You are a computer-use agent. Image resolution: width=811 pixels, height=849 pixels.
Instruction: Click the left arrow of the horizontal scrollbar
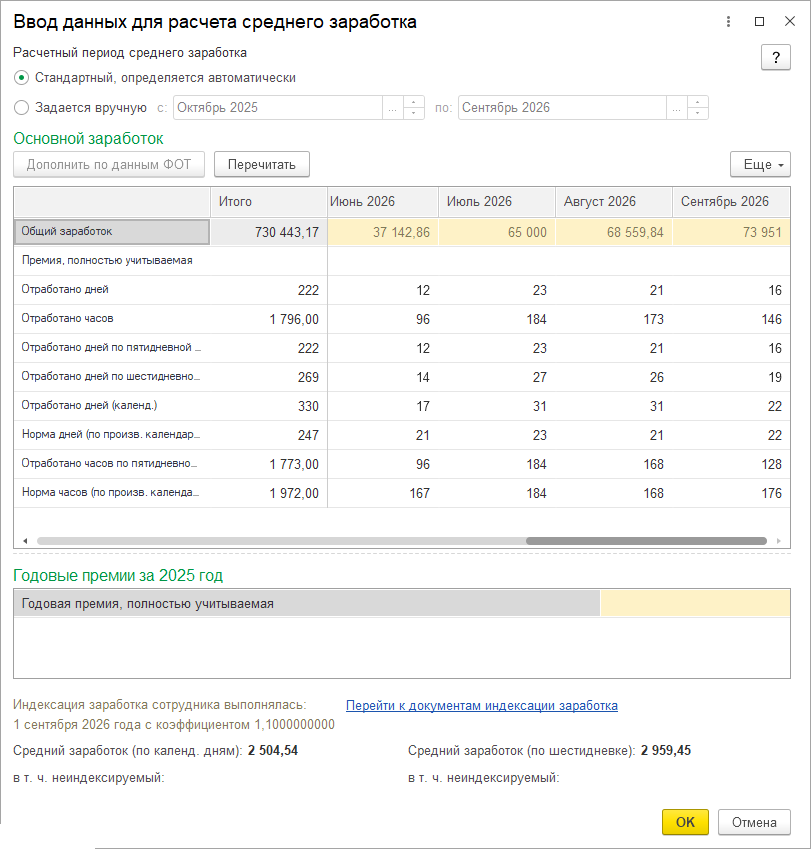point(25,541)
